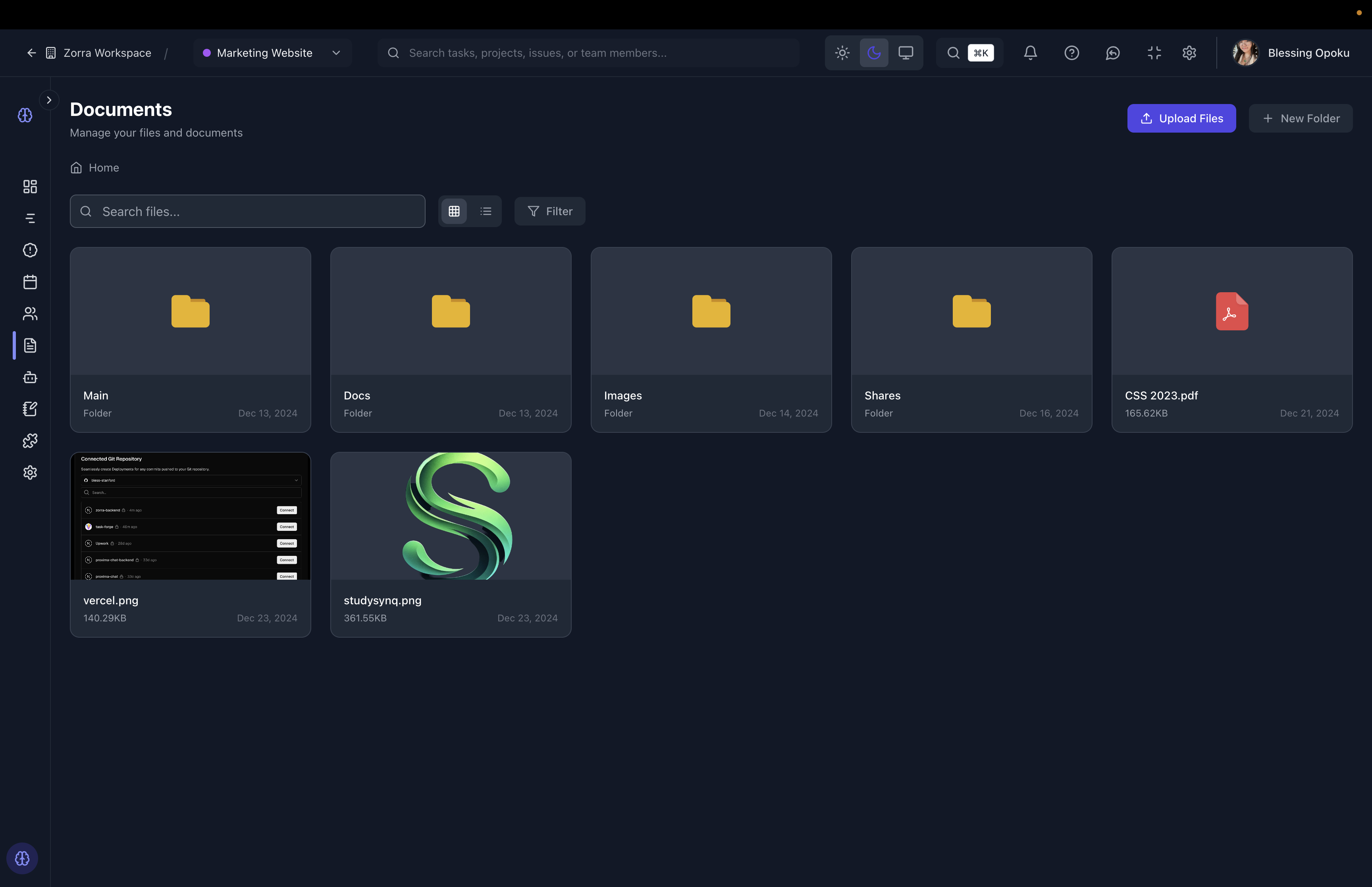1372x887 pixels.
Task: Expand the collapsed sidebar chevron
Action: [49, 100]
